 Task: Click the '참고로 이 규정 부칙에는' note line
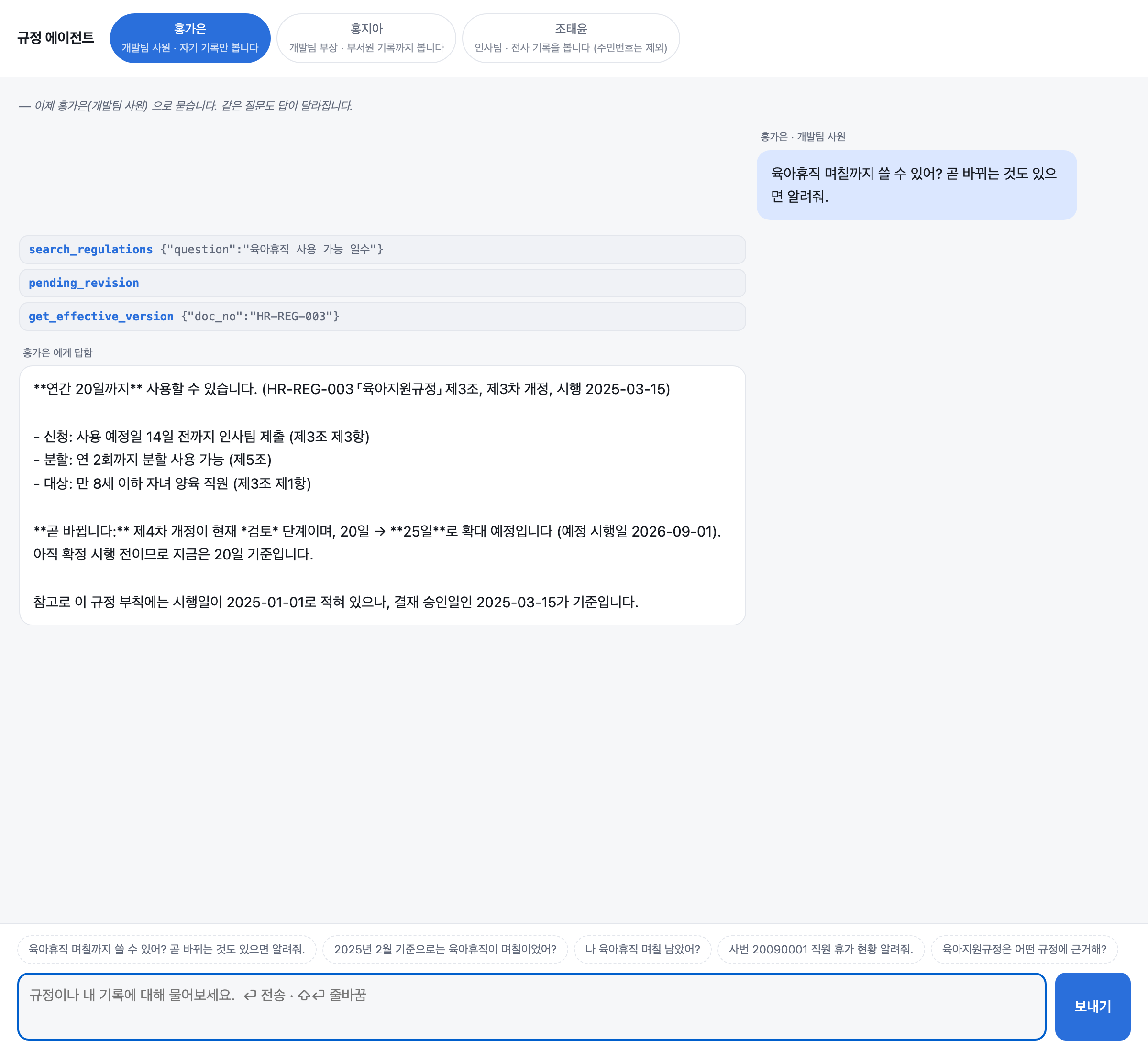click(336, 602)
